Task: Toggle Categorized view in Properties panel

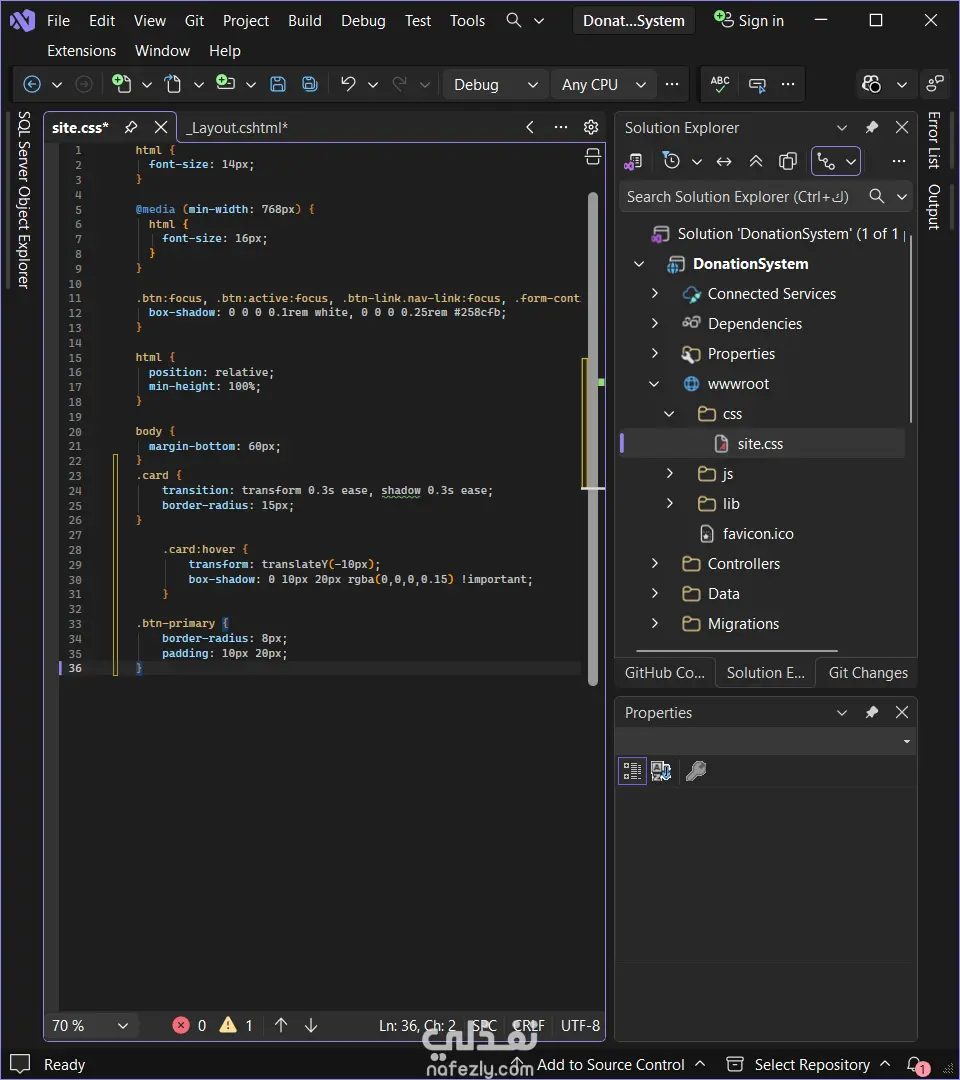Action: (632, 771)
